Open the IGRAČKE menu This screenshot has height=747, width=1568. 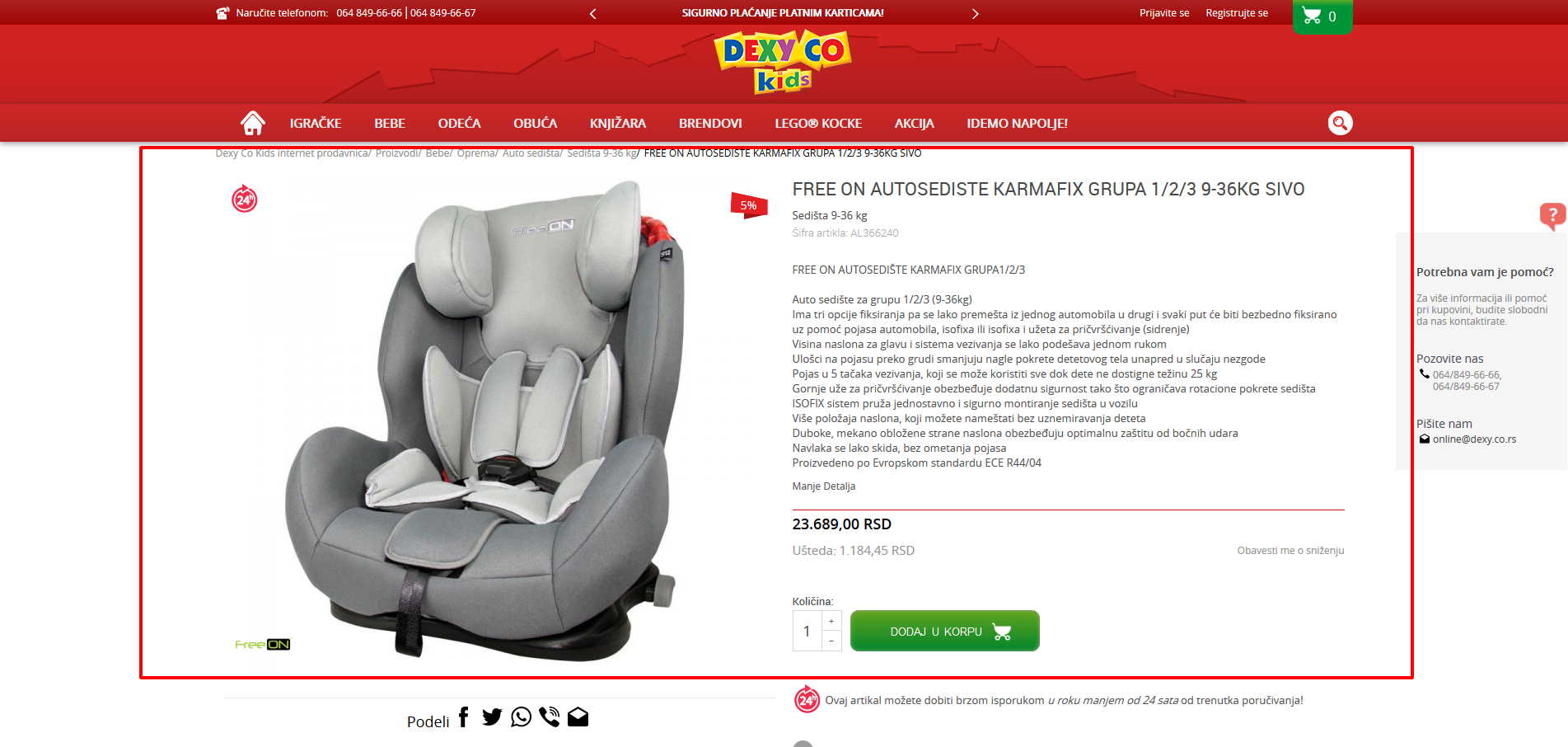pos(316,124)
